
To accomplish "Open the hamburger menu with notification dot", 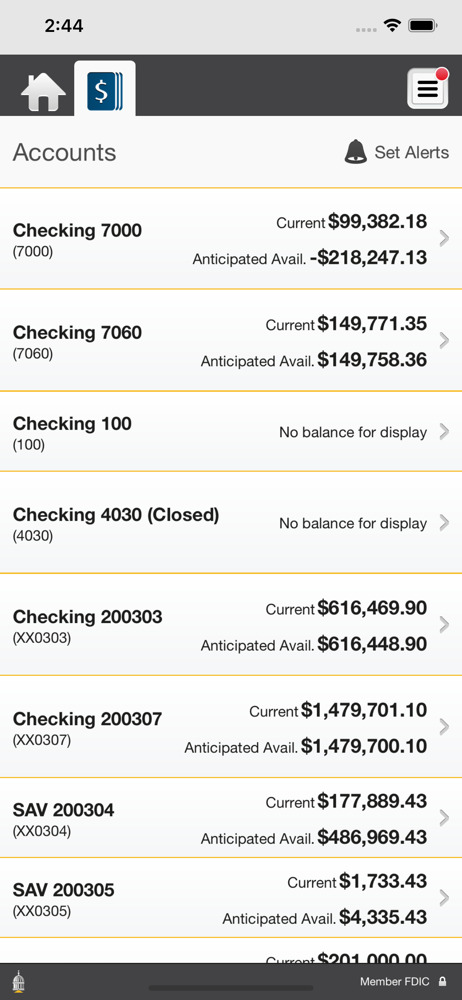I will coord(428,88).
